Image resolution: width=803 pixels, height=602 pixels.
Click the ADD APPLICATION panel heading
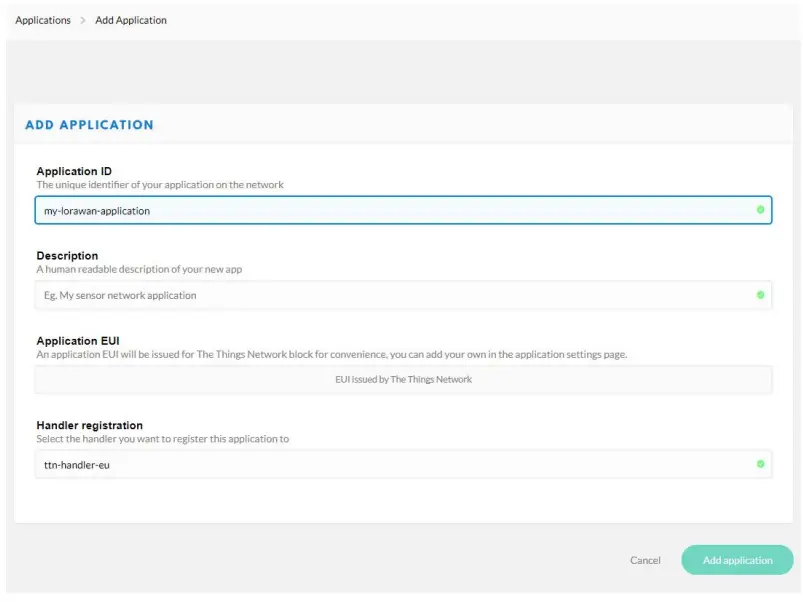tap(89, 125)
